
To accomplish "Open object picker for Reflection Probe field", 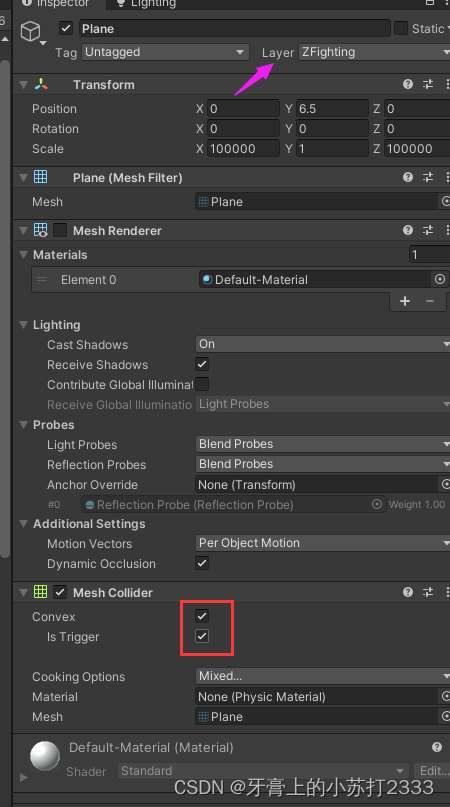I will tap(377, 504).
